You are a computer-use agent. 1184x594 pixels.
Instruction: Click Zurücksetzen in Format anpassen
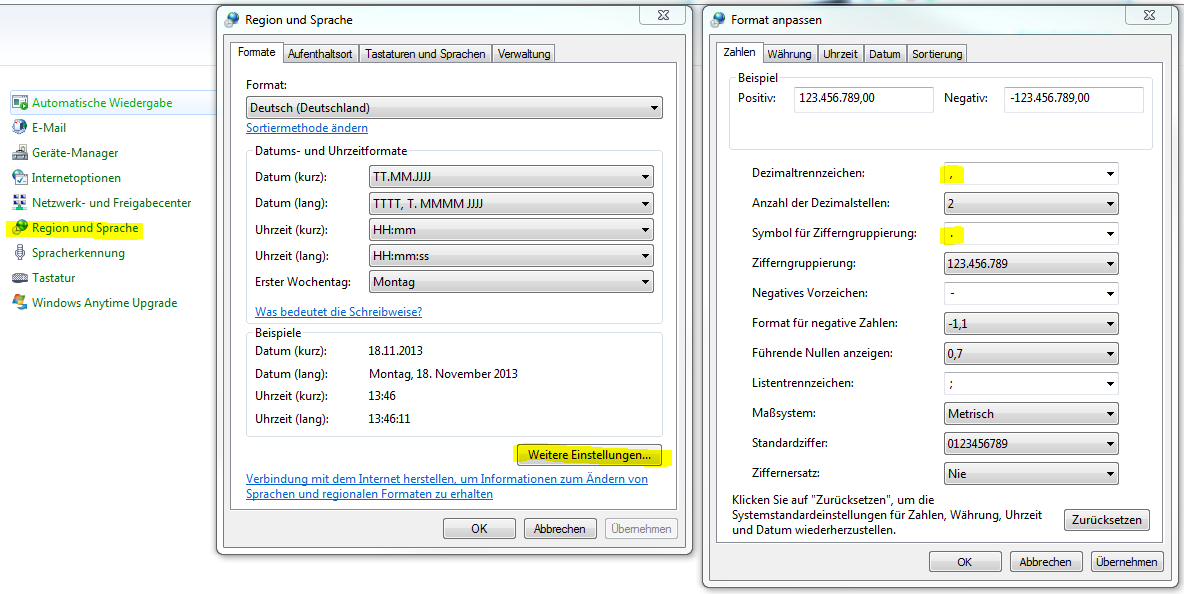1107,520
